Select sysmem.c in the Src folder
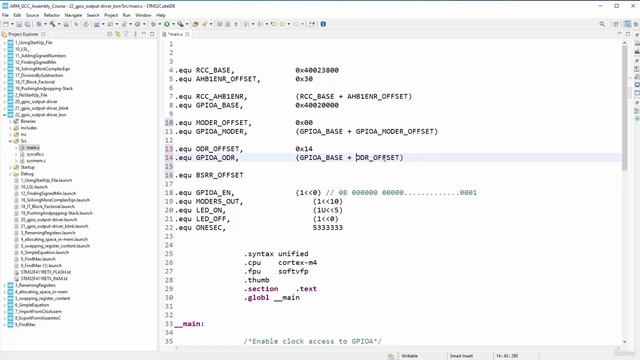640x360 pixels. tap(36, 160)
